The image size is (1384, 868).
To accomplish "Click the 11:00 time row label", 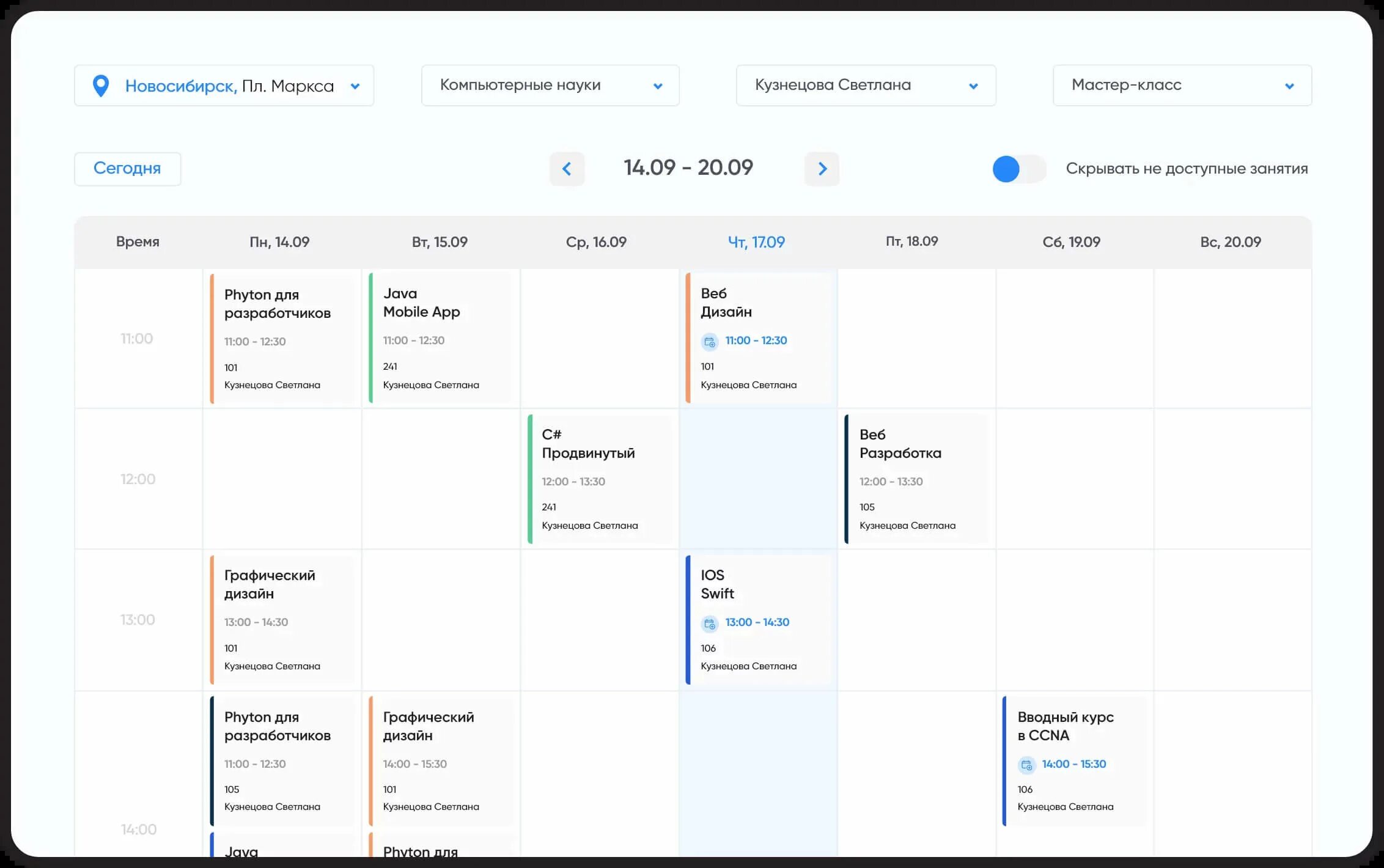I will click(137, 339).
